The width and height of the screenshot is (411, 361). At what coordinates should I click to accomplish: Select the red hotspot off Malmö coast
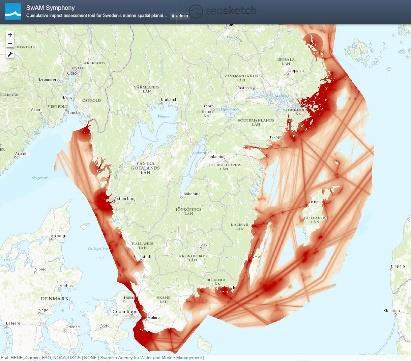point(143,336)
